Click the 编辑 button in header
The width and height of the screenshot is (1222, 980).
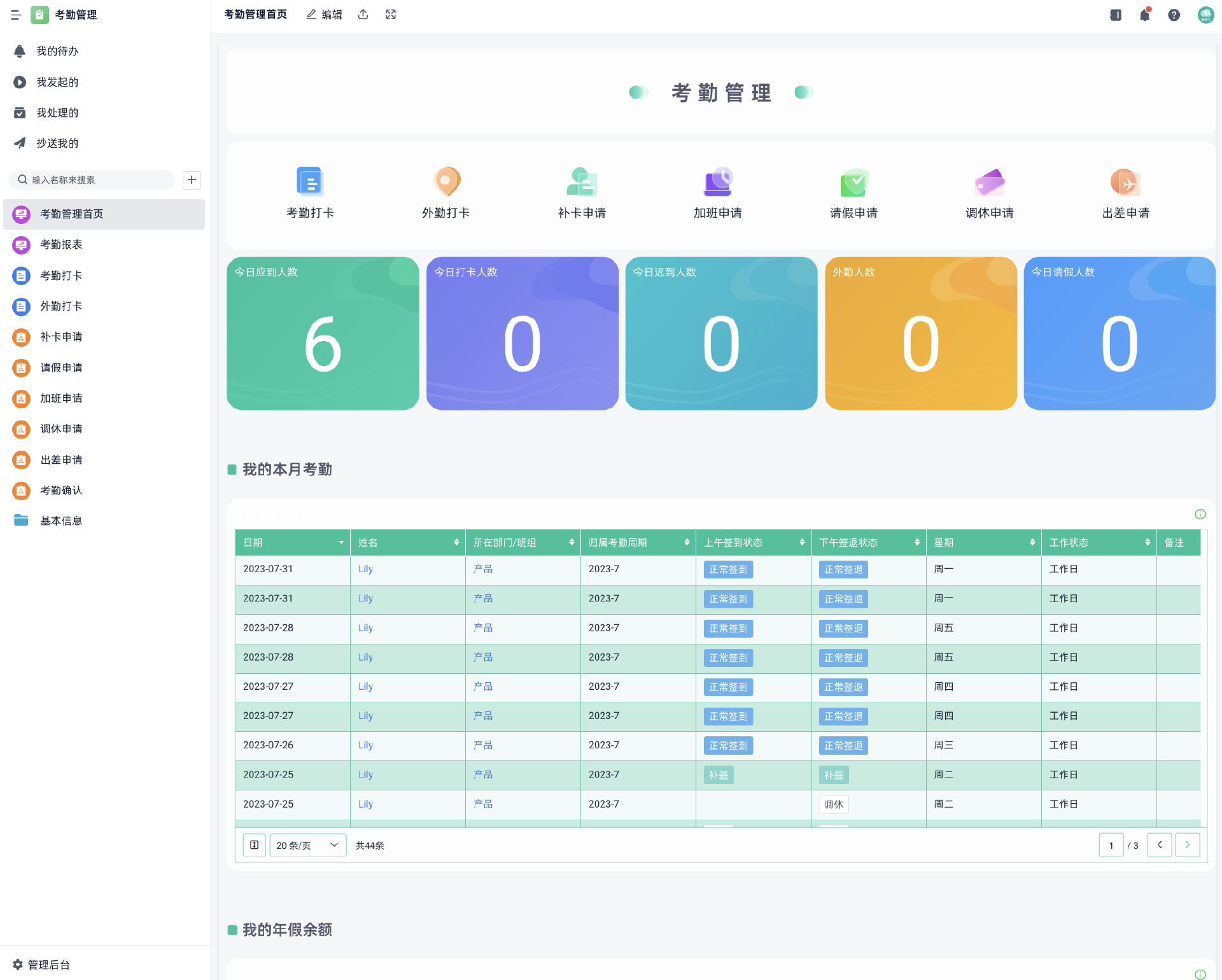coord(324,15)
